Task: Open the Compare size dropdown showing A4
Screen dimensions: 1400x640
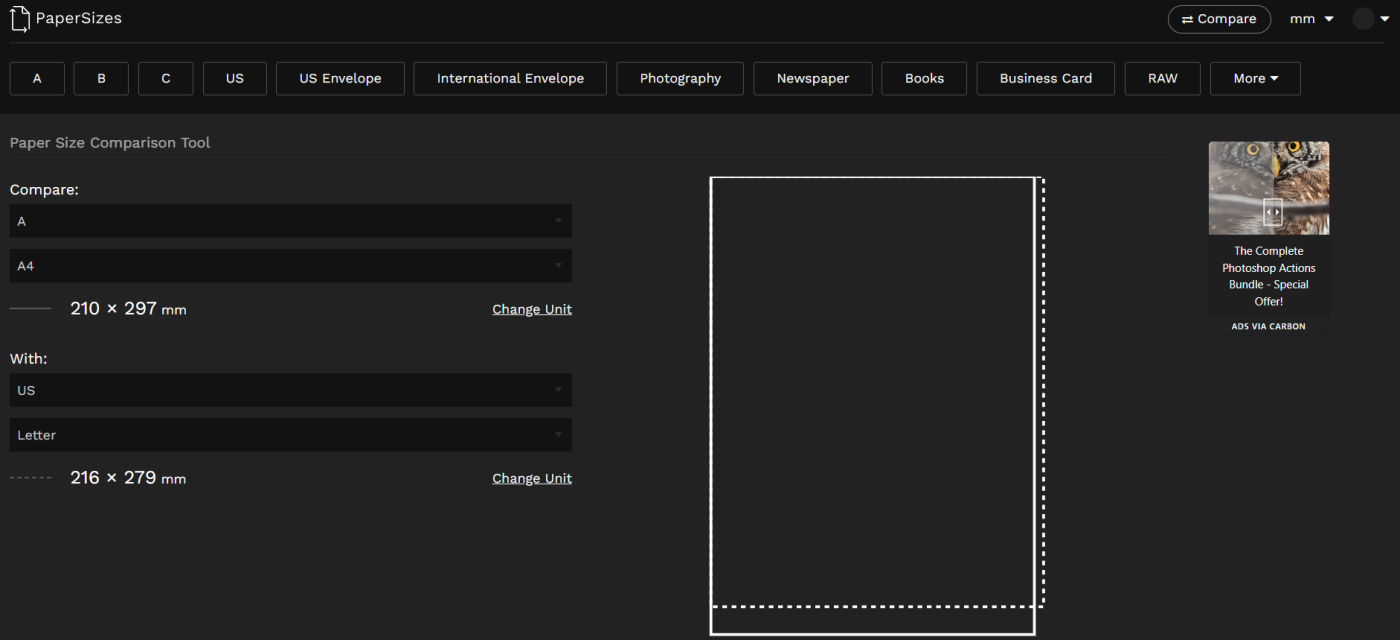Action: coord(291,266)
